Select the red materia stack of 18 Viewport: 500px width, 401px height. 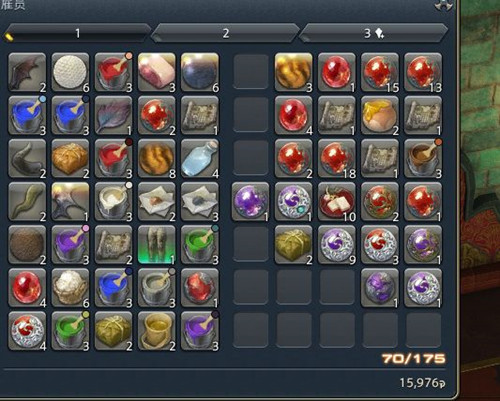pyautogui.click(x=337, y=158)
